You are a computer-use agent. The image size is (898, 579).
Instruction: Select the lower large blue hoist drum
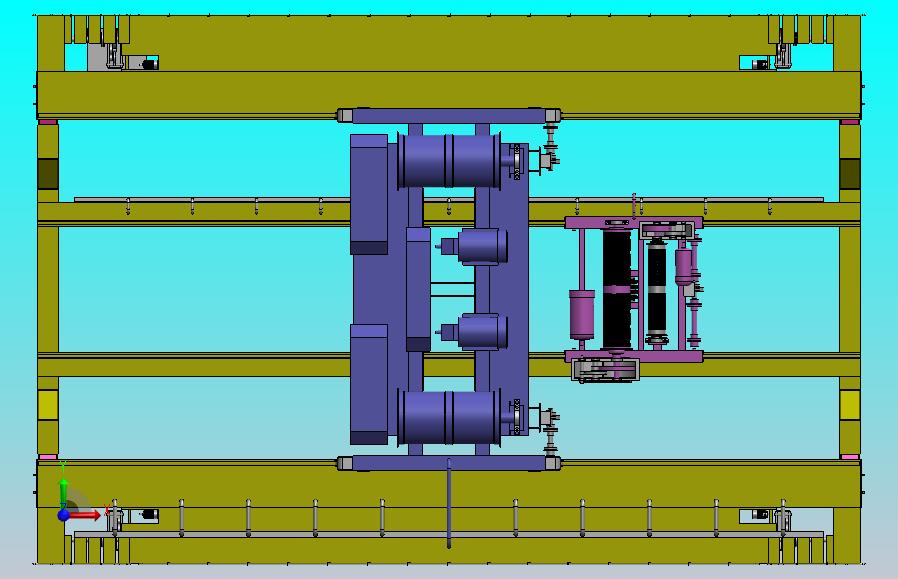coord(449,417)
